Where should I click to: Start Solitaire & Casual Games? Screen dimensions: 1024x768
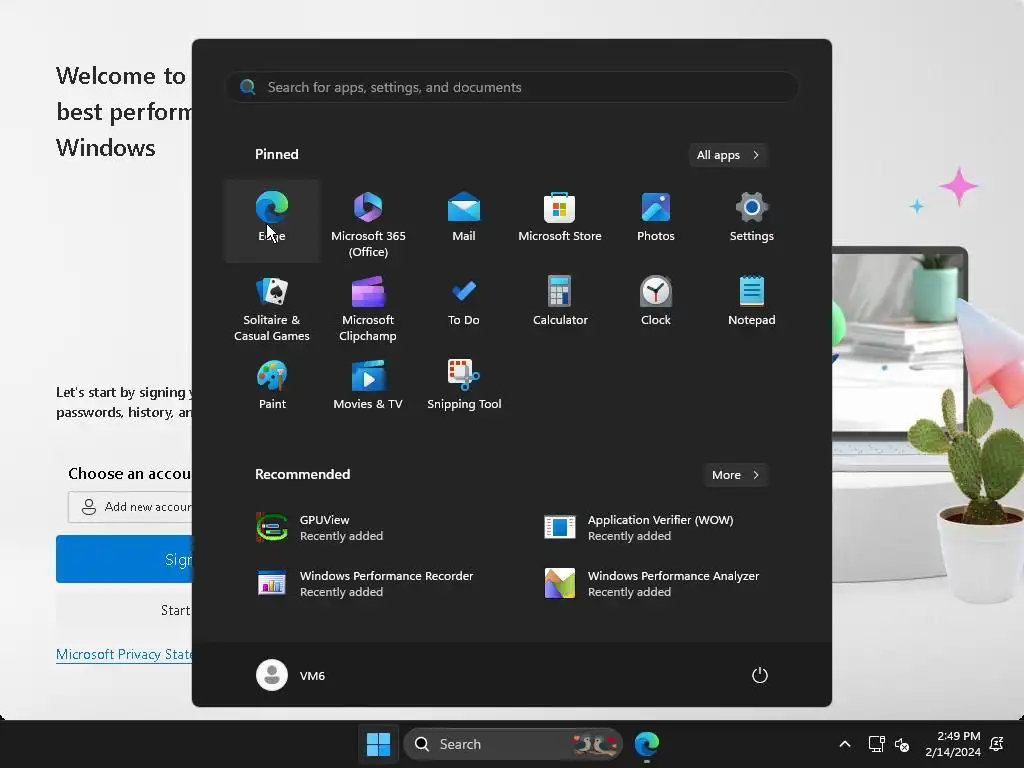pos(272,305)
